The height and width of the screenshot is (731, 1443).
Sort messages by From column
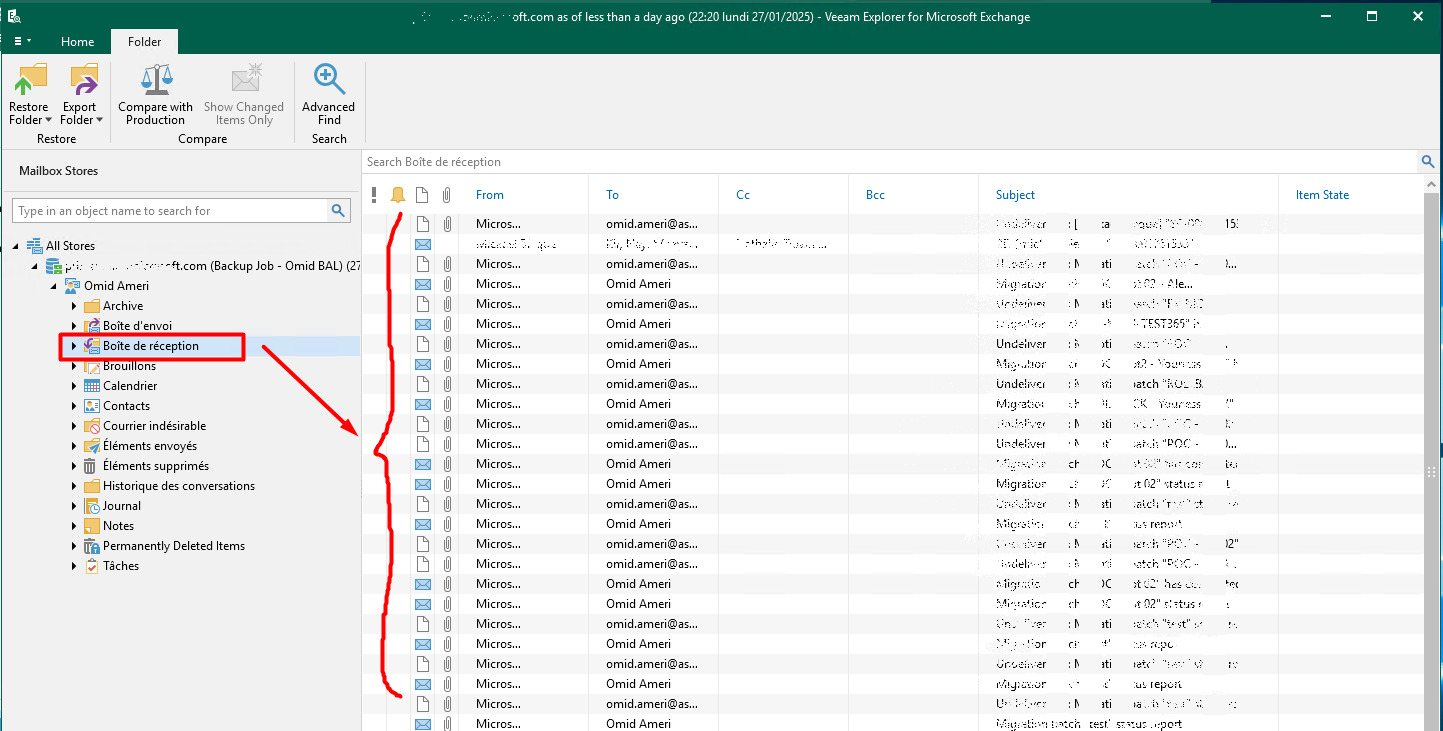[x=490, y=195]
